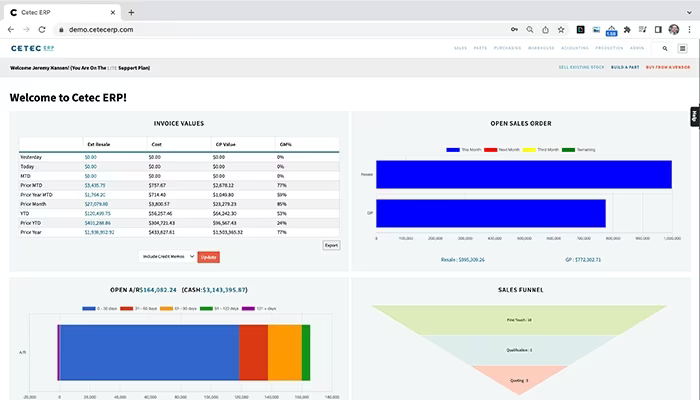Click First Touch funnel segment
Viewport: 700px width, 400px height.
pos(519,320)
